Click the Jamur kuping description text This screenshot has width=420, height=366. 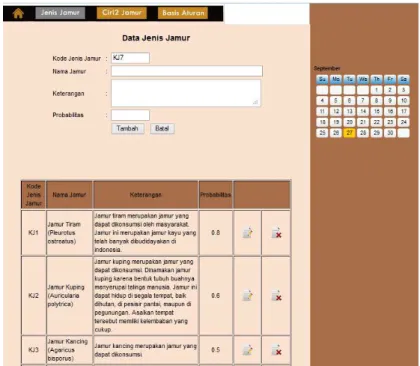point(146,296)
